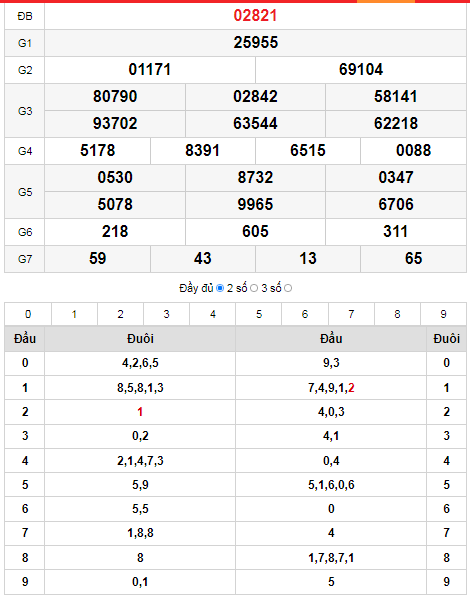Viewport: 470px width, 595px height.
Task: Click the G1 prize number 25955
Action: coord(255,42)
